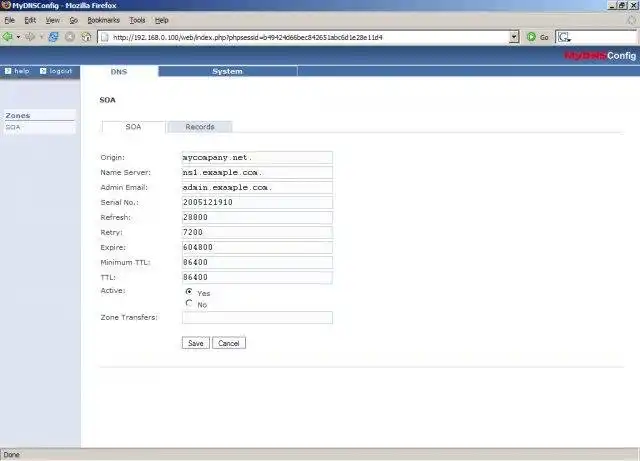Viewport: 640px width, 461px height.
Task: Click the Refresh input field
Action: click(257, 217)
